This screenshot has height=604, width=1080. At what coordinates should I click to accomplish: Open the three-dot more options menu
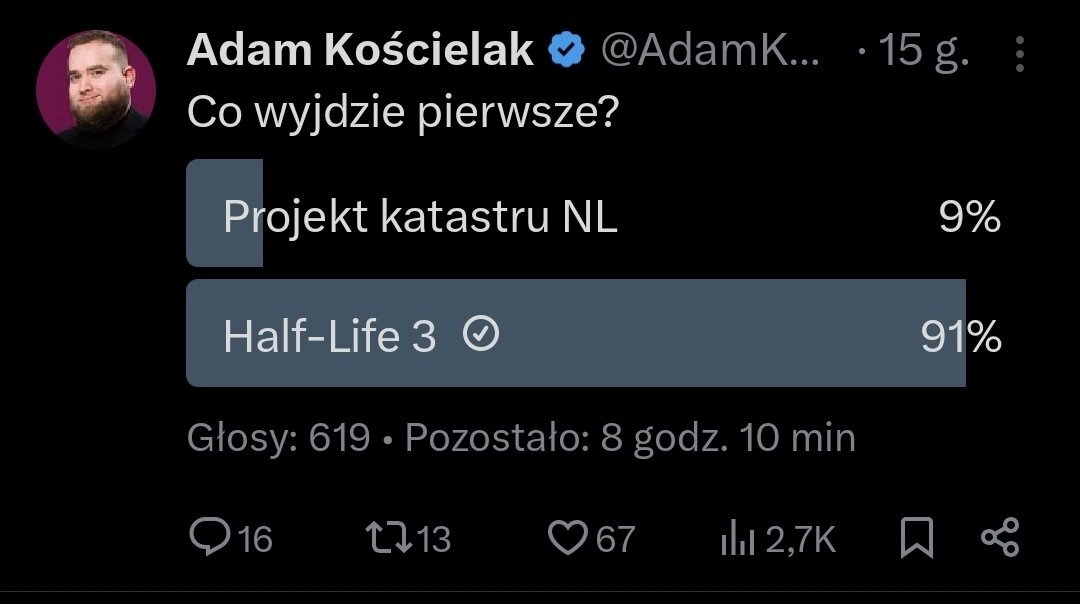point(1020,54)
